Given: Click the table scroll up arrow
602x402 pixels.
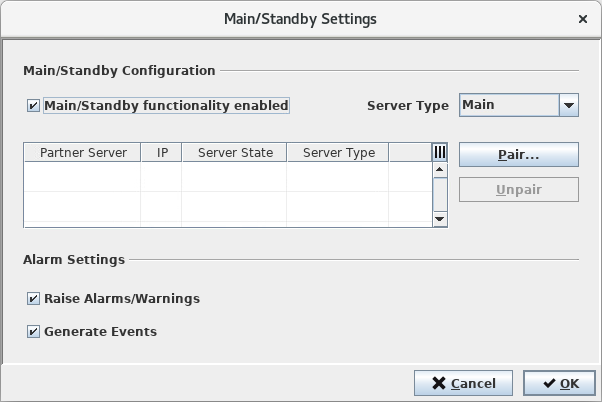Looking at the screenshot, I should pos(439,170).
